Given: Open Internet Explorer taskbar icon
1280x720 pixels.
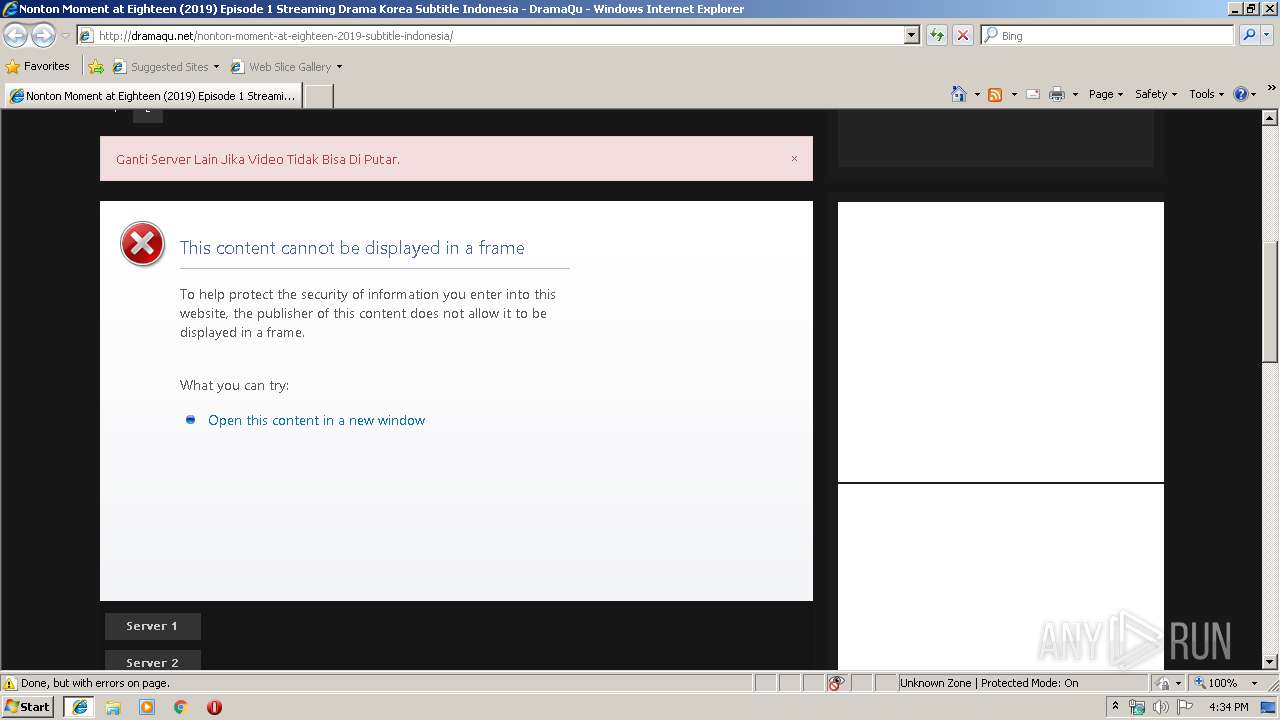Looking at the screenshot, I should (79, 707).
